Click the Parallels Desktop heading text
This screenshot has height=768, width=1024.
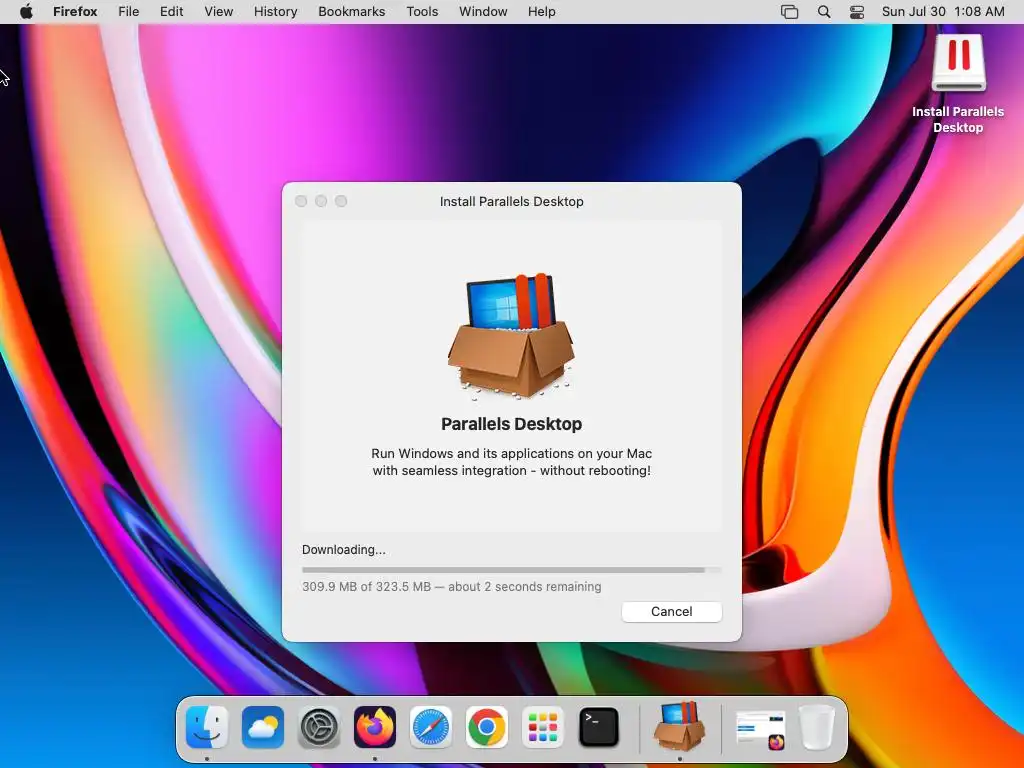click(x=511, y=424)
